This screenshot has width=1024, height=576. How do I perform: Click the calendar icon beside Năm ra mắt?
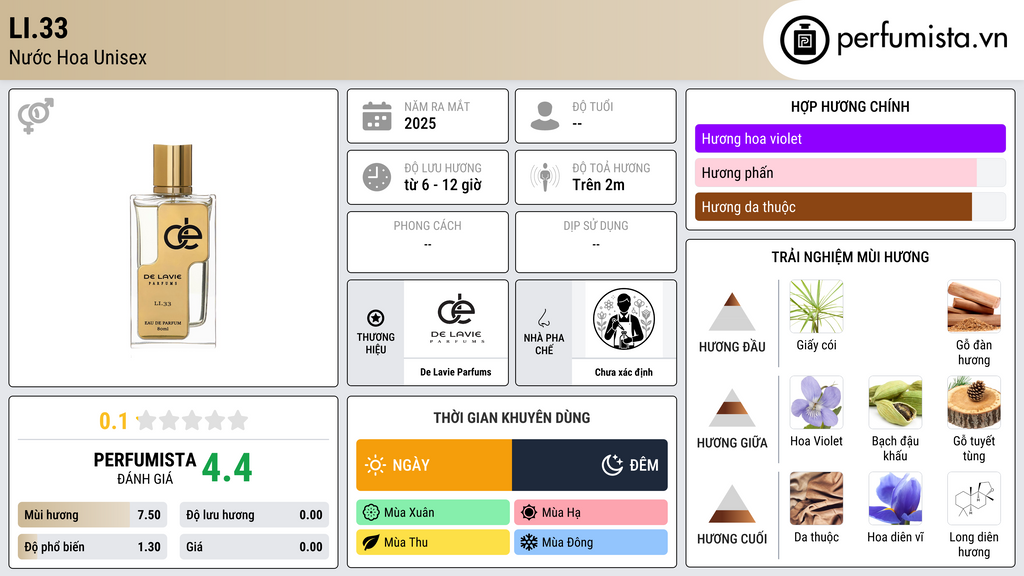[377, 116]
